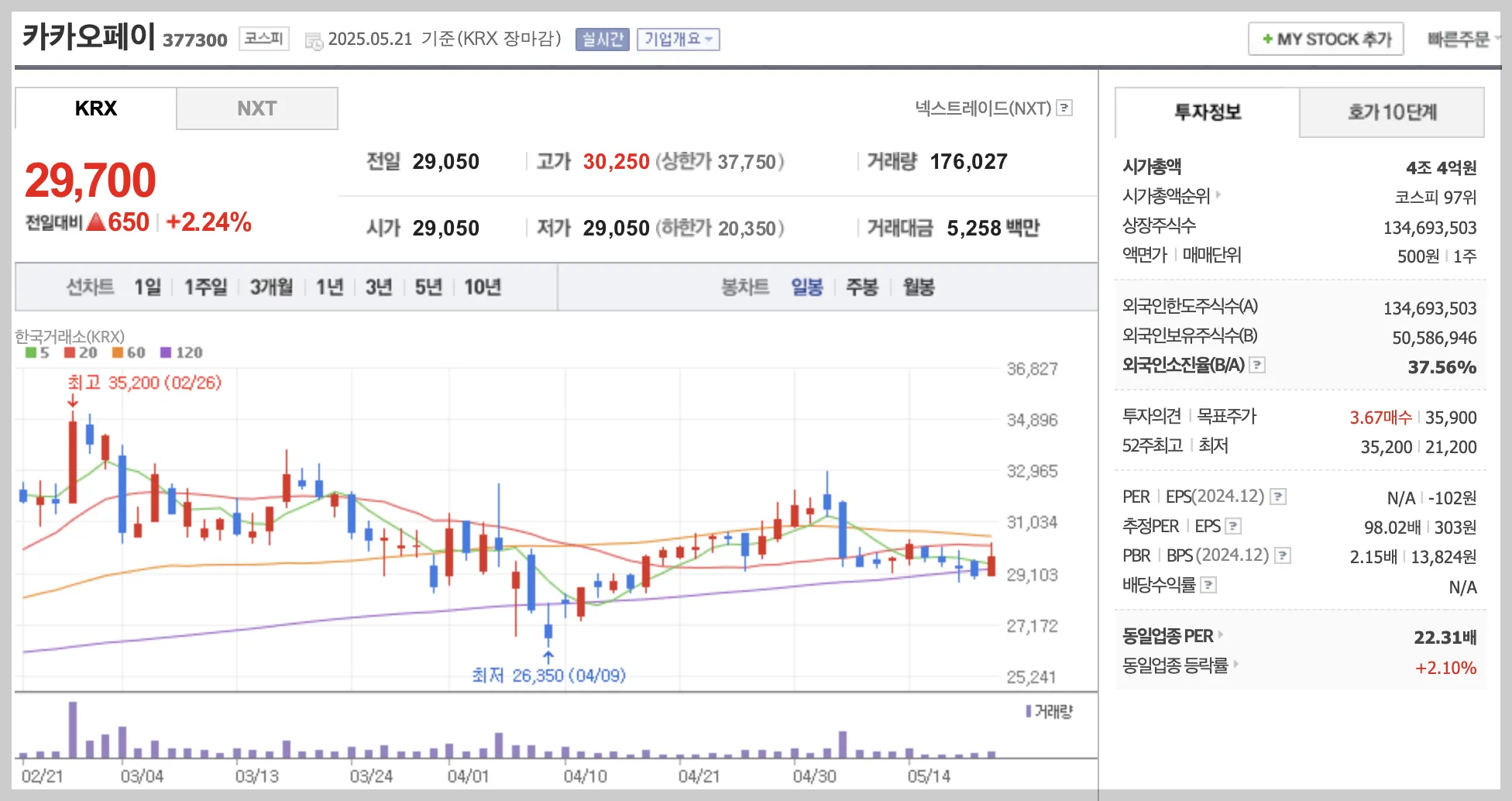Click the 시가총액순위 link

point(1167,196)
